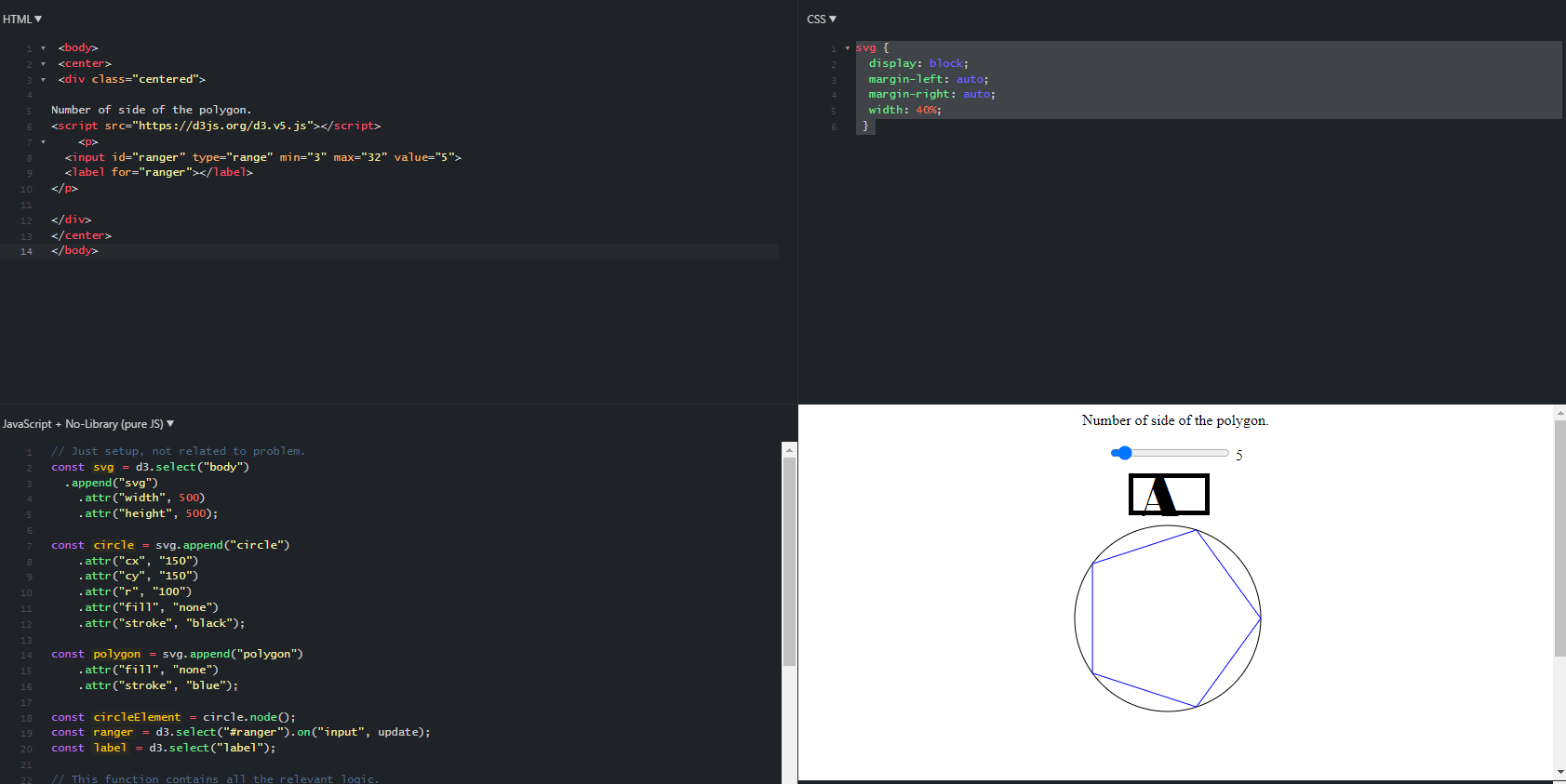Click the 'Number of side of the polygon.' result text
This screenshot has height=784, width=1566.
click(x=1175, y=420)
